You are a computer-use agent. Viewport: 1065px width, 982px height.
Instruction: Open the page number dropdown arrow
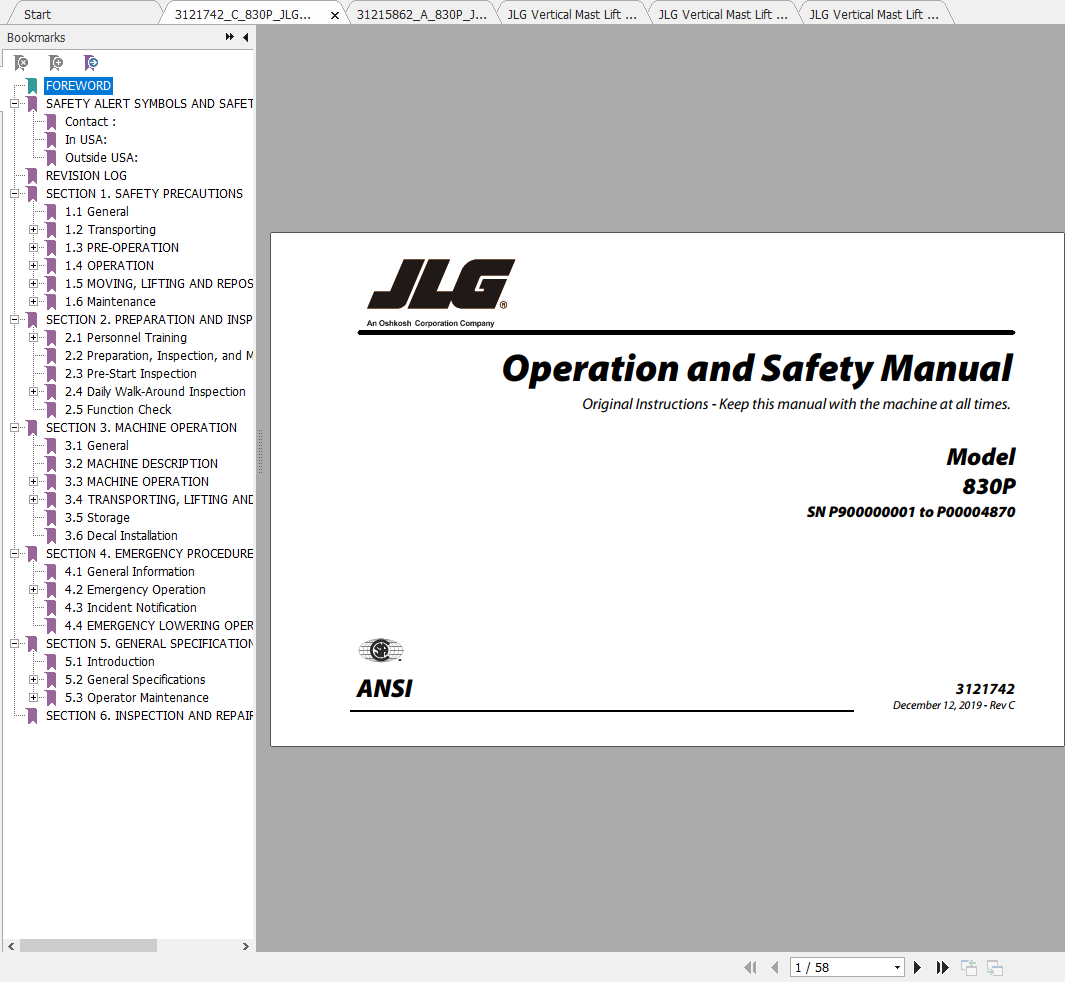pyautogui.click(x=897, y=968)
